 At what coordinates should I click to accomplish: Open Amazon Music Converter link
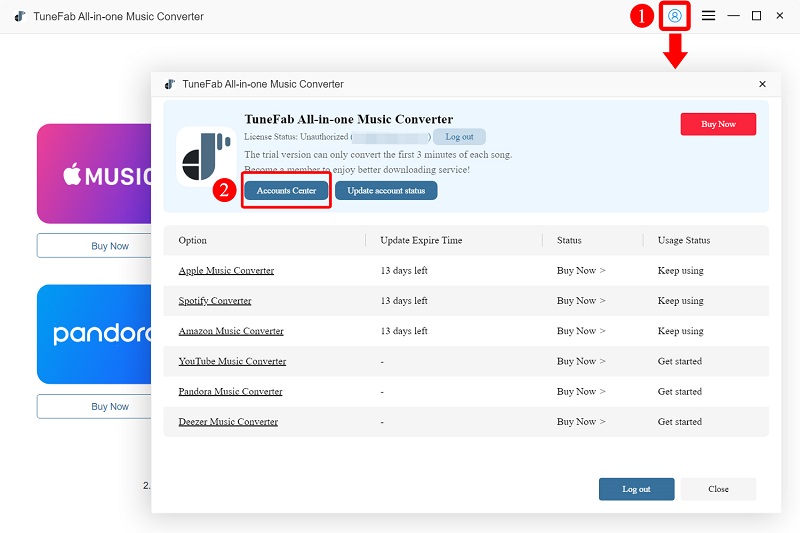point(231,331)
